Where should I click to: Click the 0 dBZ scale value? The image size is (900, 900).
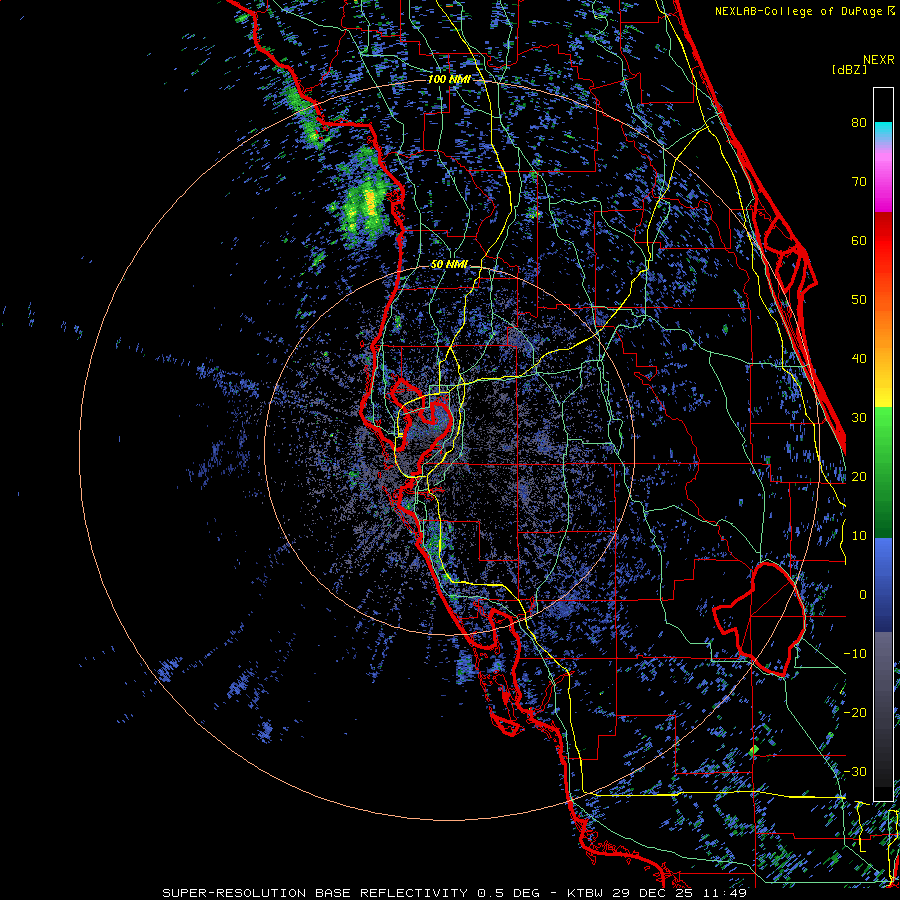[863, 595]
